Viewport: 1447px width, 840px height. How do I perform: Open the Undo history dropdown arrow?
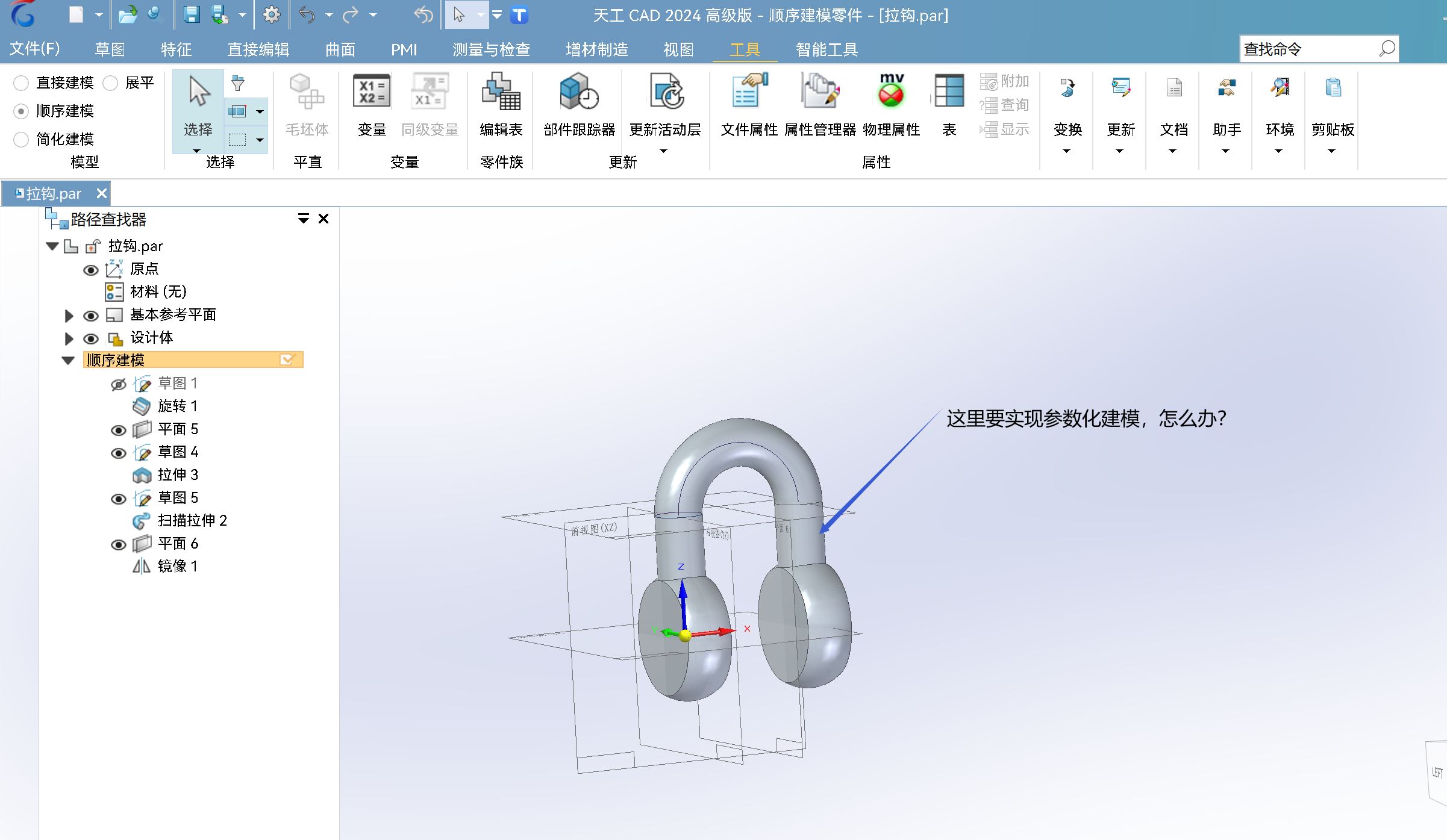[x=329, y=15]
